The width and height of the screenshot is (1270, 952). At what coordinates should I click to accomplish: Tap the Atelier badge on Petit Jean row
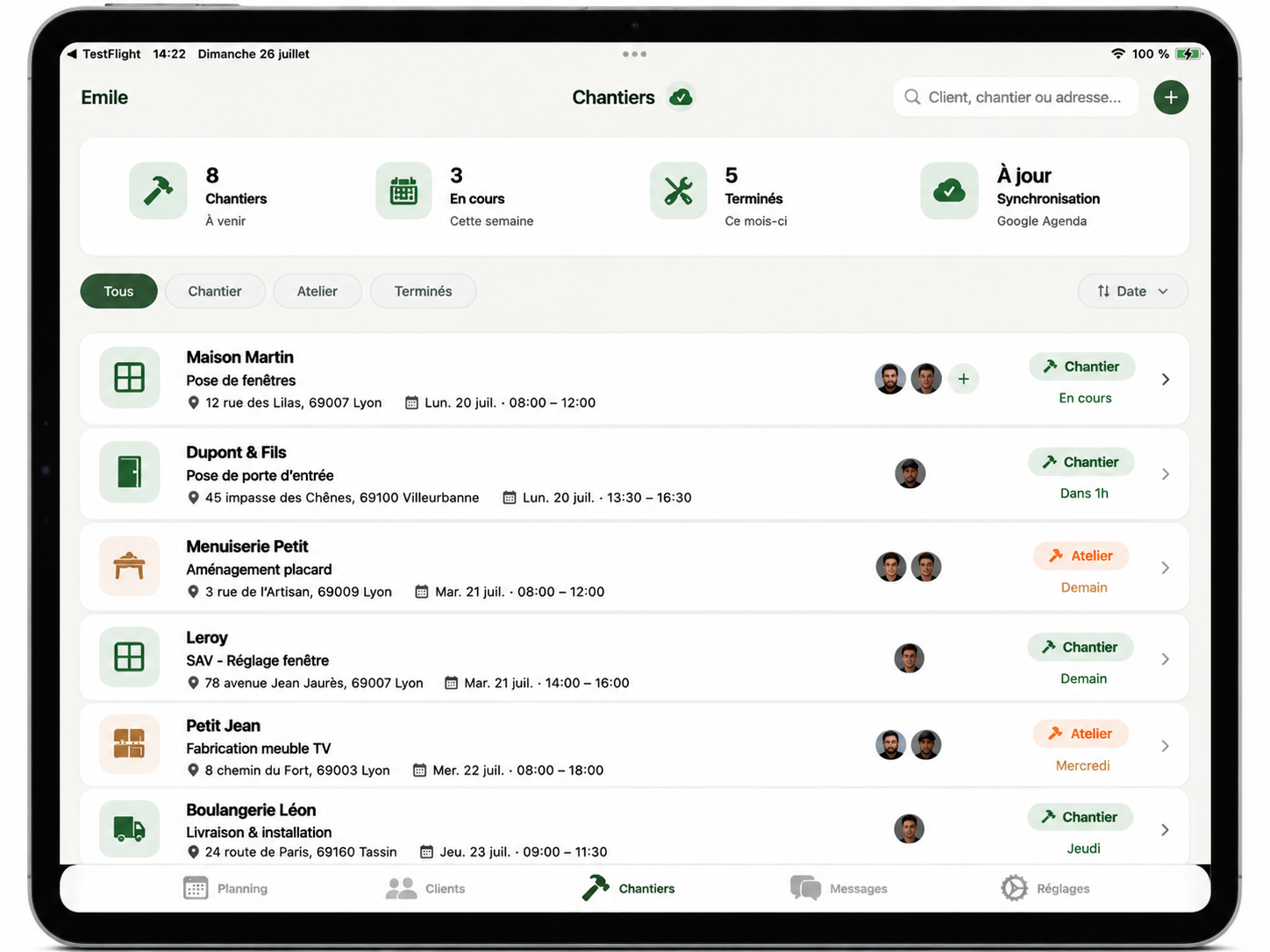[1081, 734]
